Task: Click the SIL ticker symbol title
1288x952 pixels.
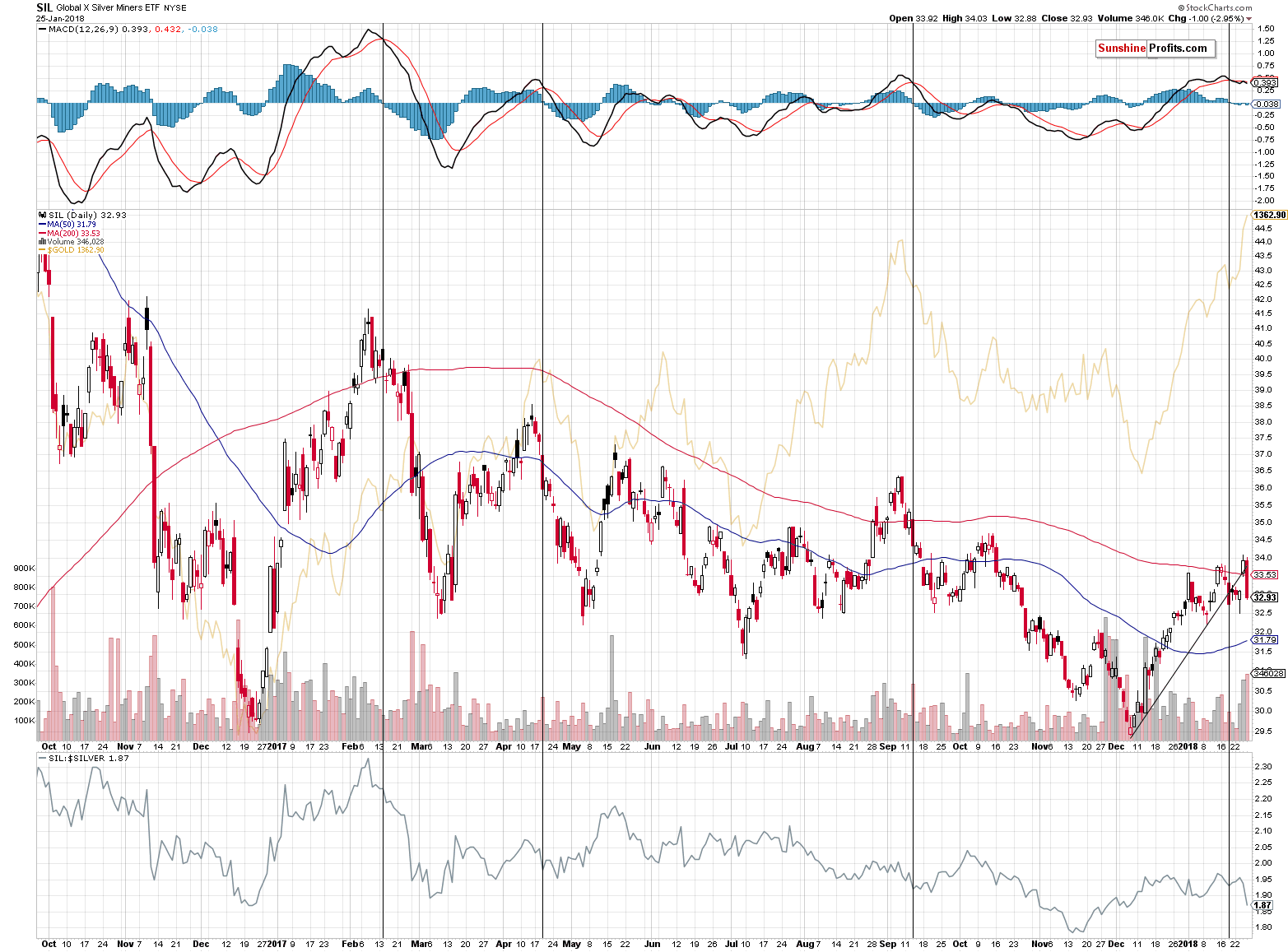Action: click(44, 7)
